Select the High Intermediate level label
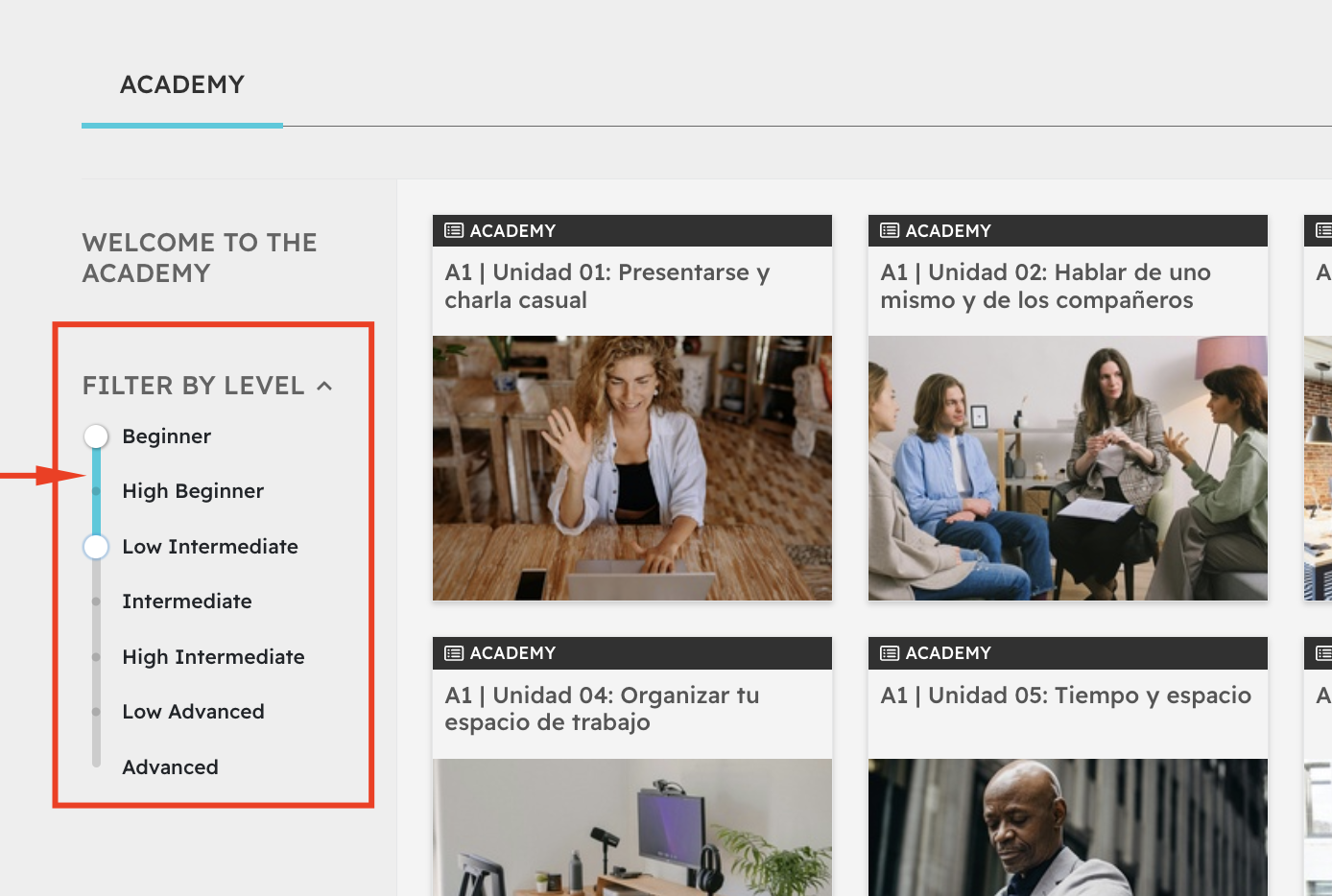Viewport: 1332px width, 896px height. tap(213, 657)
